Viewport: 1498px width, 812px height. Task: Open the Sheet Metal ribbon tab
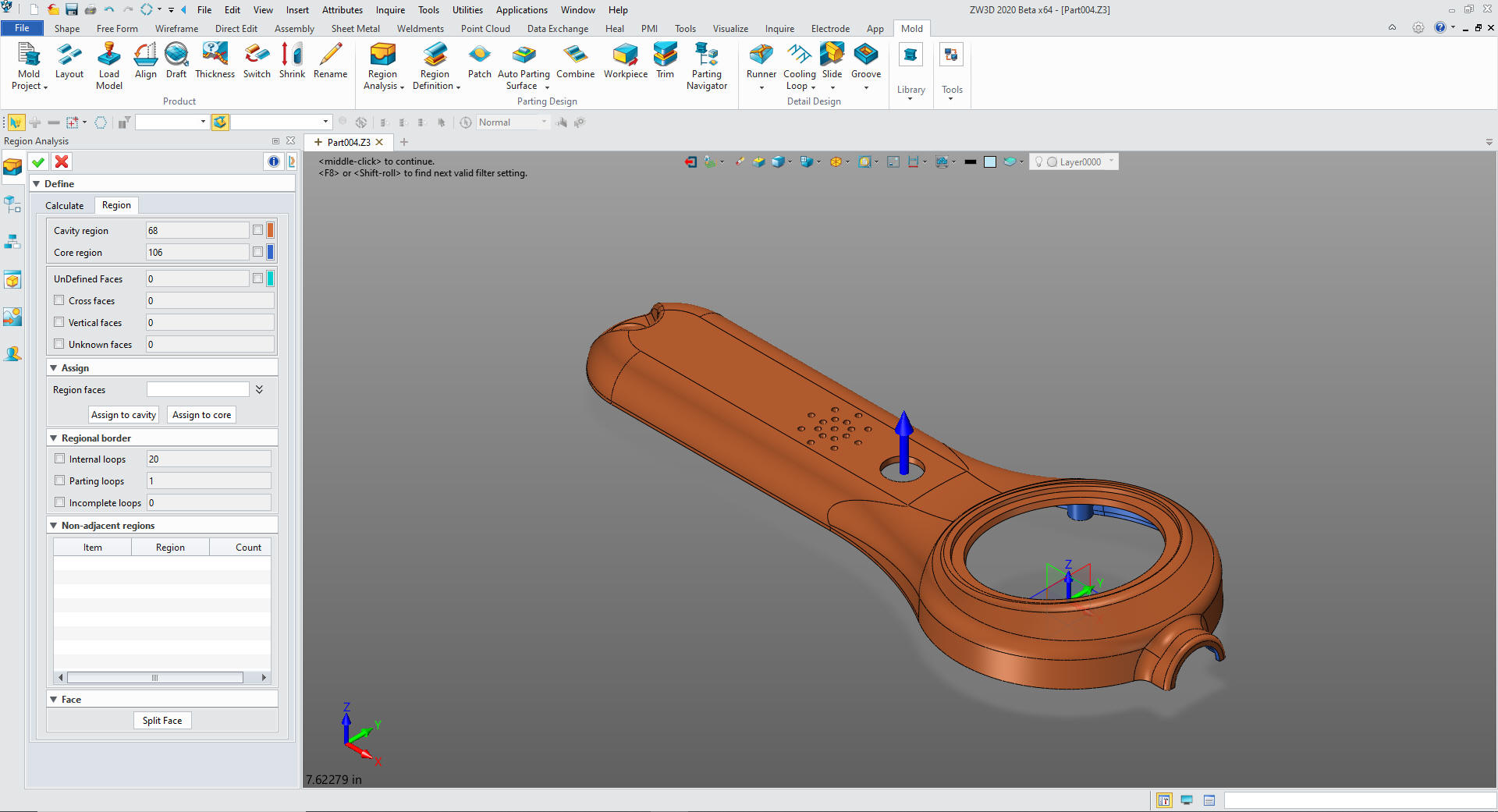(355, 29)
